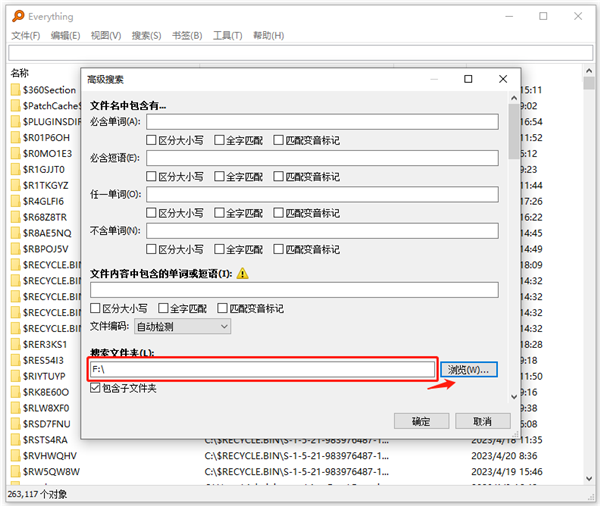
Task: Enable 区分大小写 under 必含短语
Action: click(x=151, y=176)
